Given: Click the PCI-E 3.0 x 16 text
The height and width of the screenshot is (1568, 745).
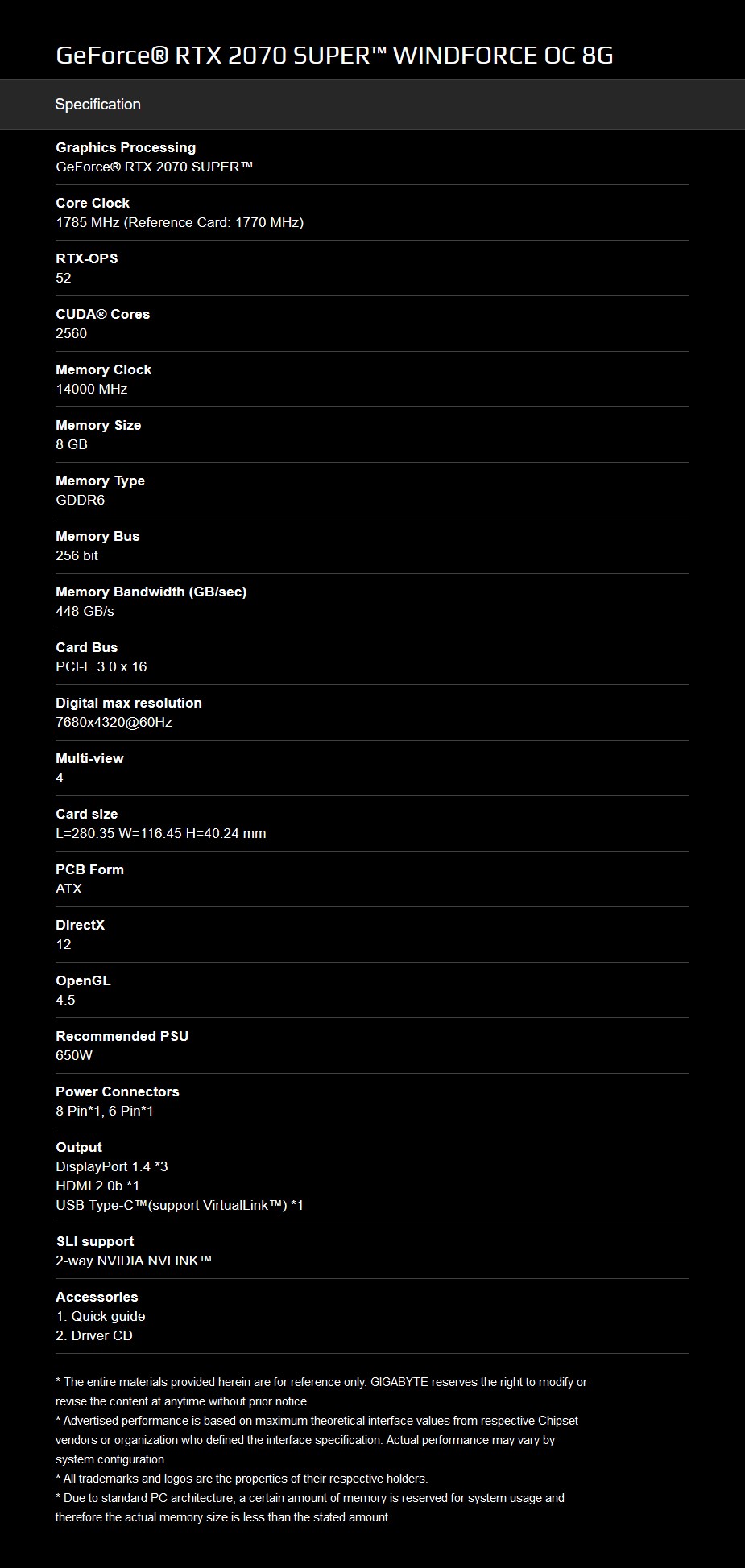Looking at the screenshot, I should click(101, 666).
